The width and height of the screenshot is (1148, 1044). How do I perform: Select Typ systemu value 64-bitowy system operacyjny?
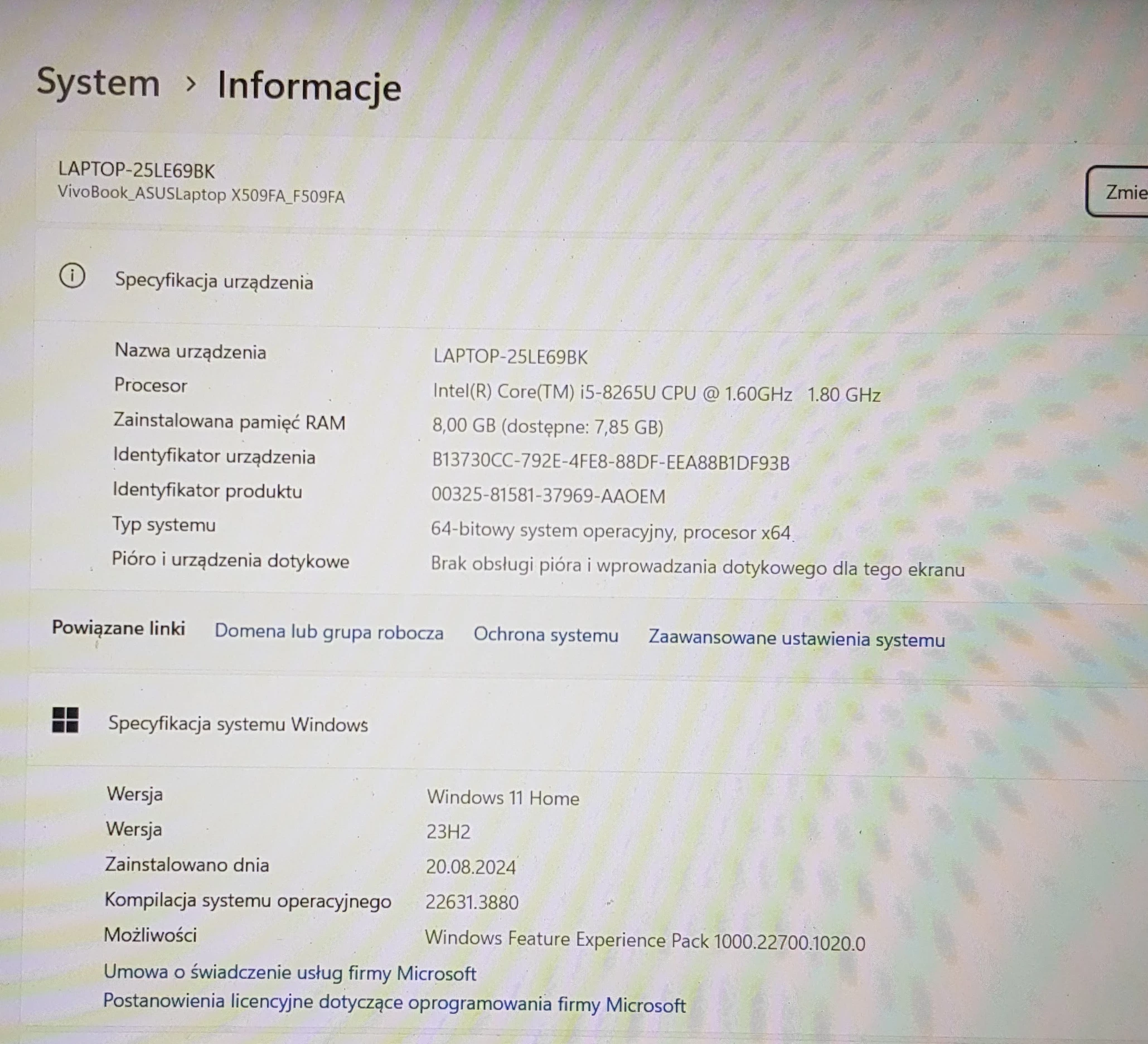click(611, 531)
